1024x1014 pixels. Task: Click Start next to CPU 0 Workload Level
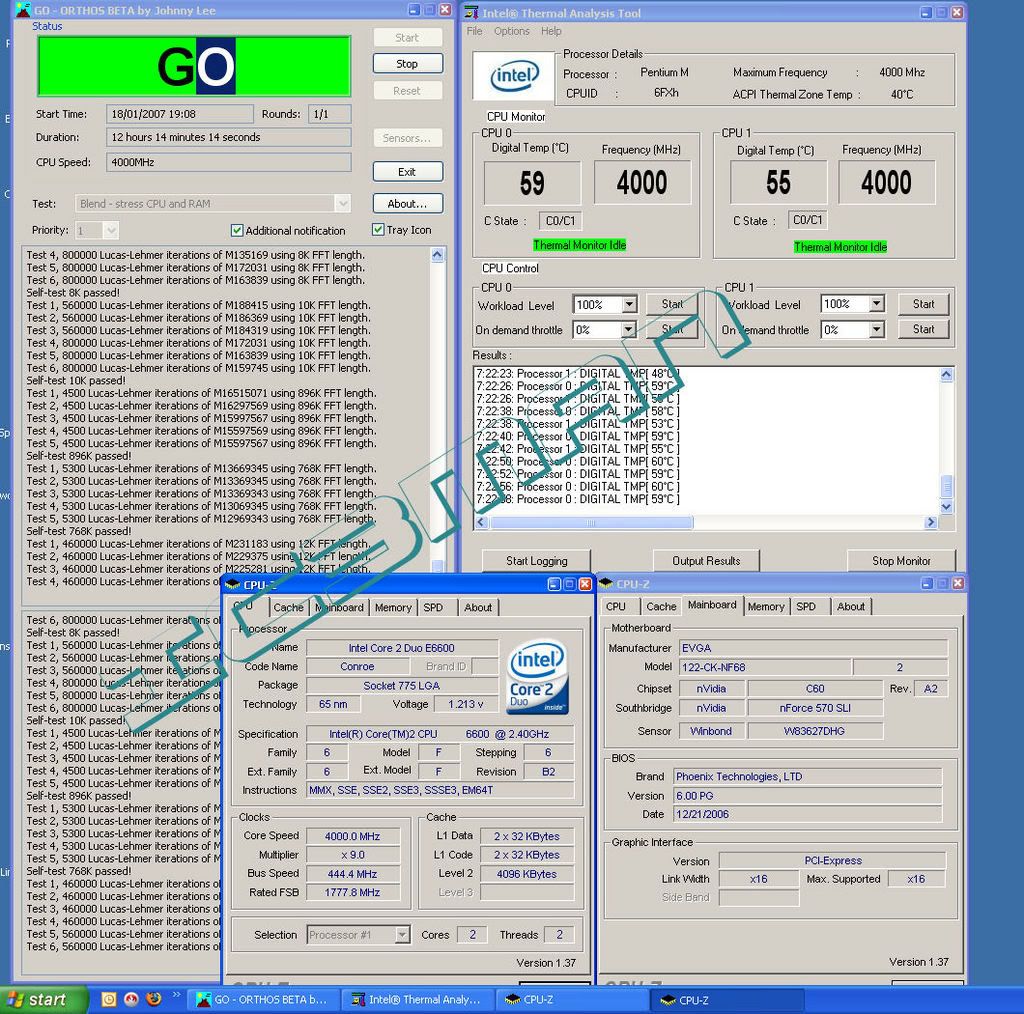point(672,304)
